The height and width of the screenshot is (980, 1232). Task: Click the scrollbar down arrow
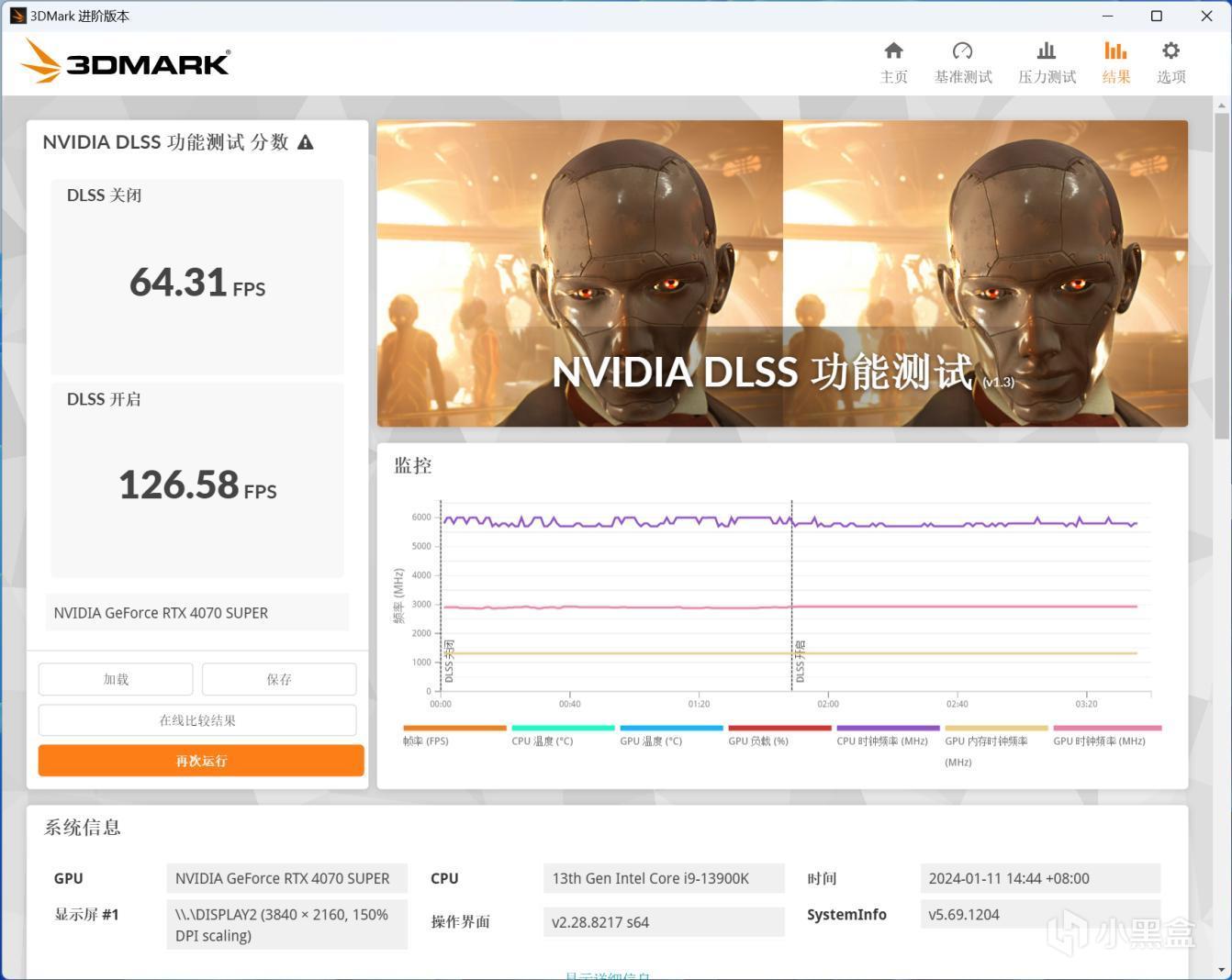pyautogui.click(x=1221, y=969)
